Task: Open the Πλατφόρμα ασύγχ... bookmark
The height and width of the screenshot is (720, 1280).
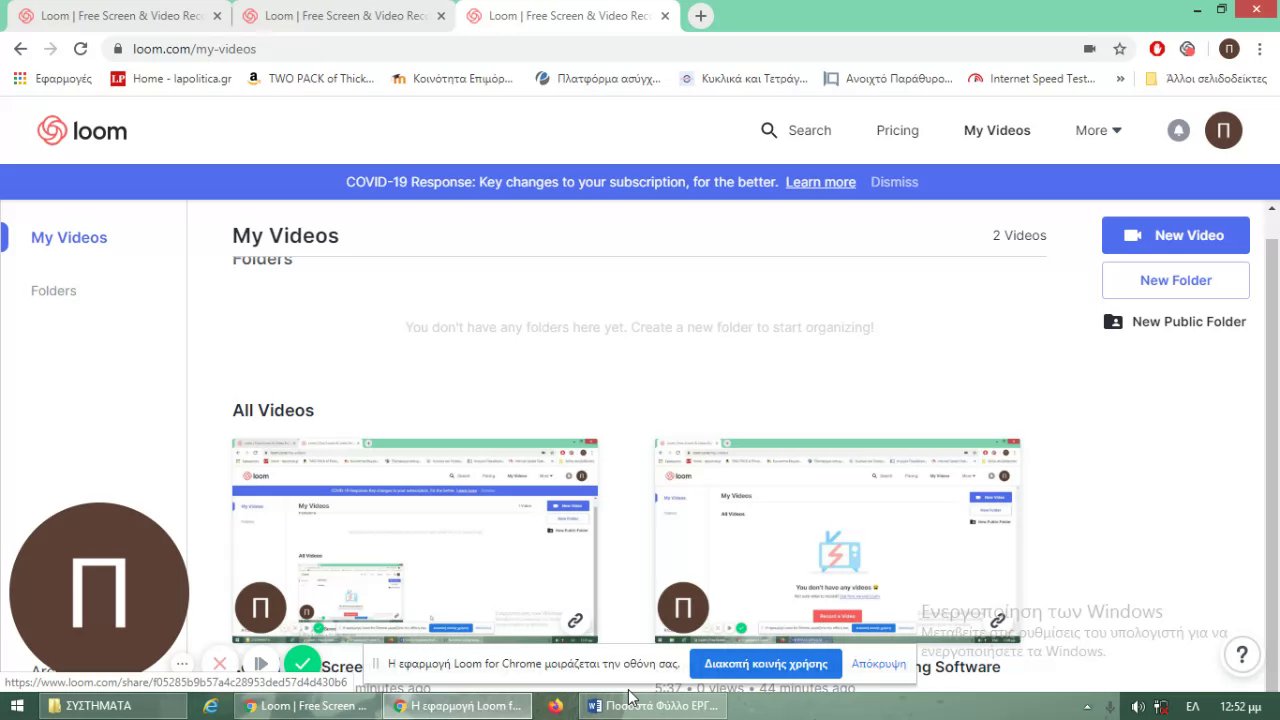Action: click(598, 78)
